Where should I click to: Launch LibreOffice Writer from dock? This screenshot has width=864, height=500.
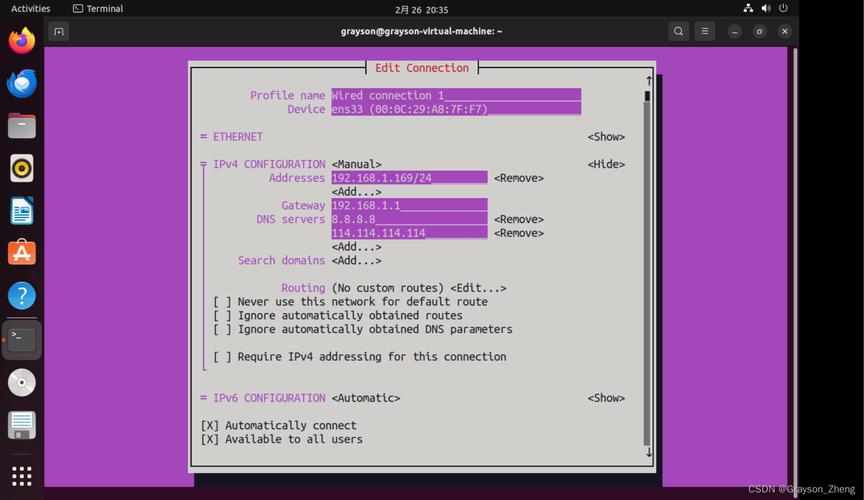(x=21, y=211)
